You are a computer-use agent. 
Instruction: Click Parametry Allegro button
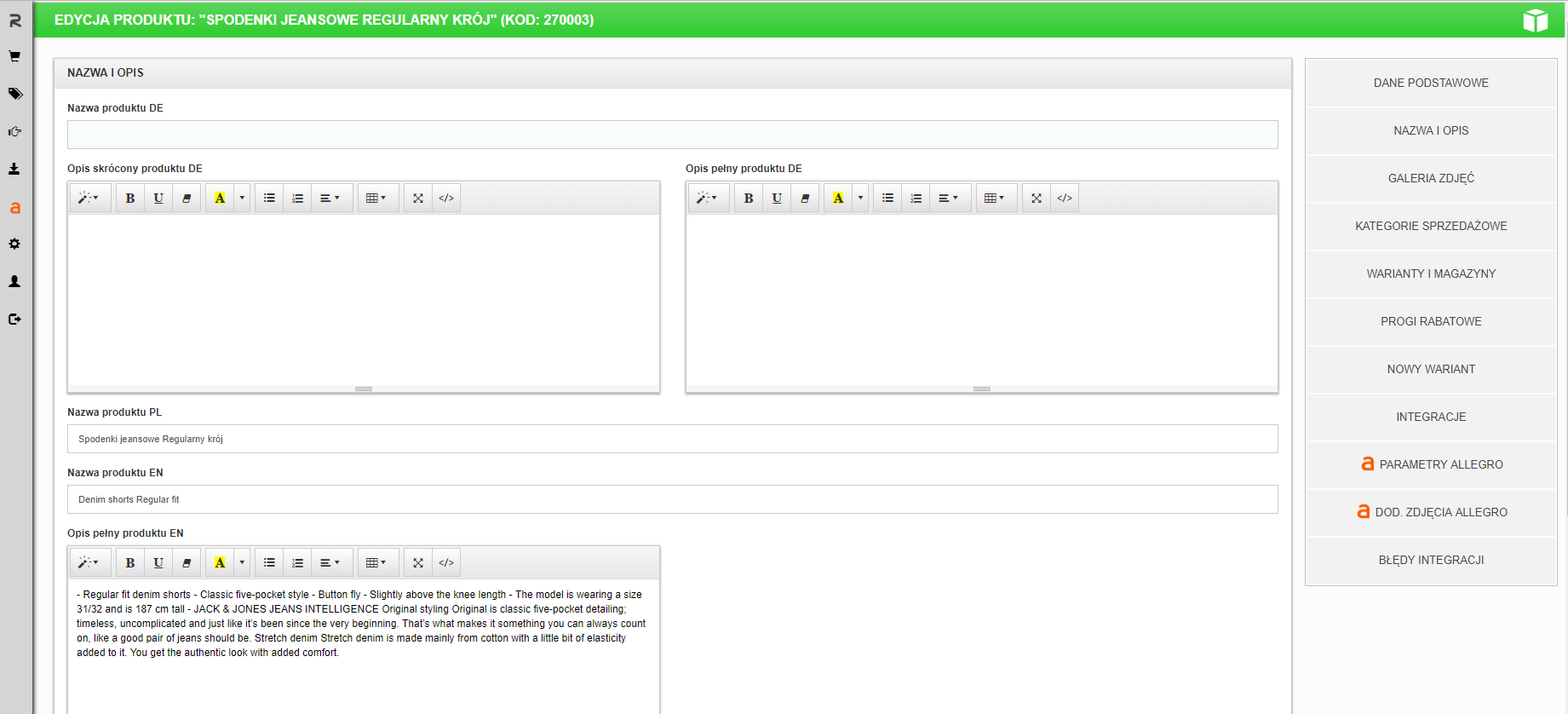(1431, 464)
